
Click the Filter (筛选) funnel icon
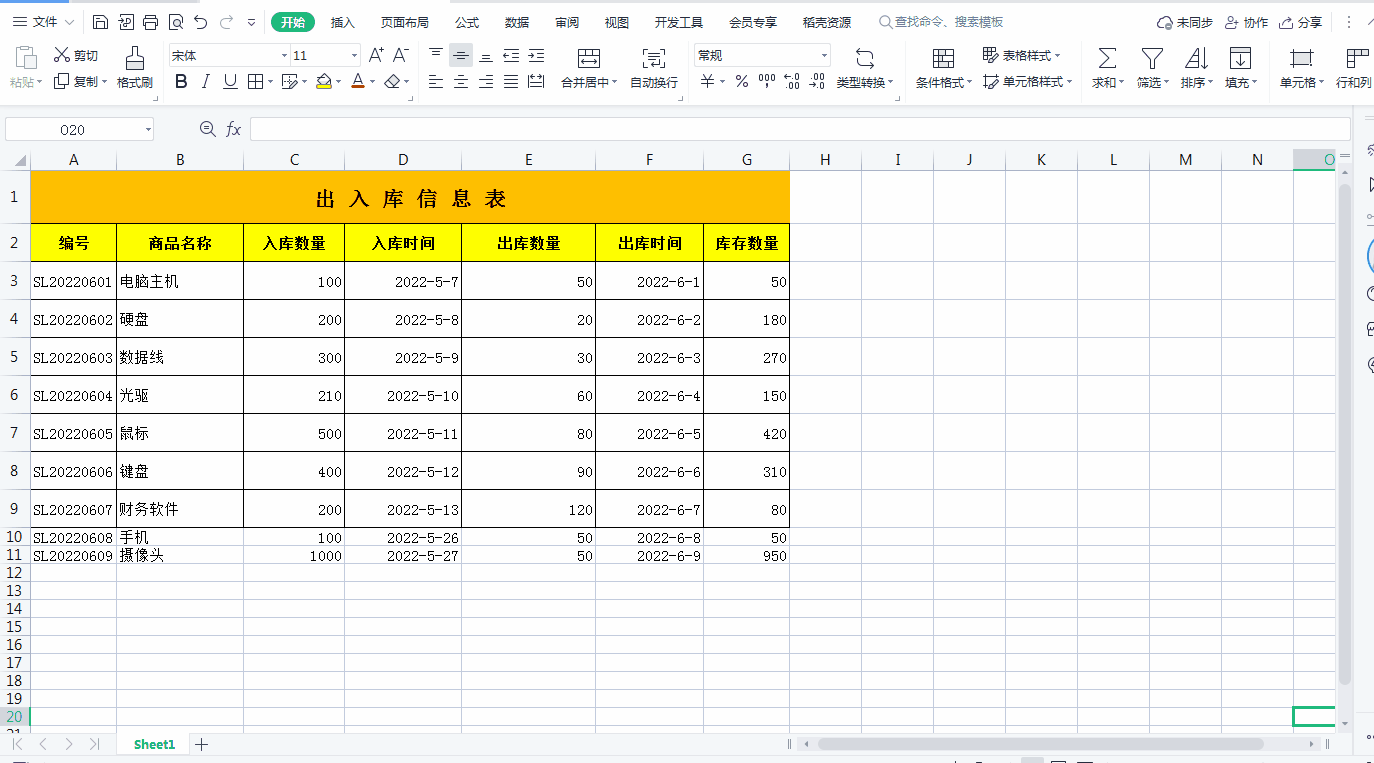click(x=1152, y=58)
